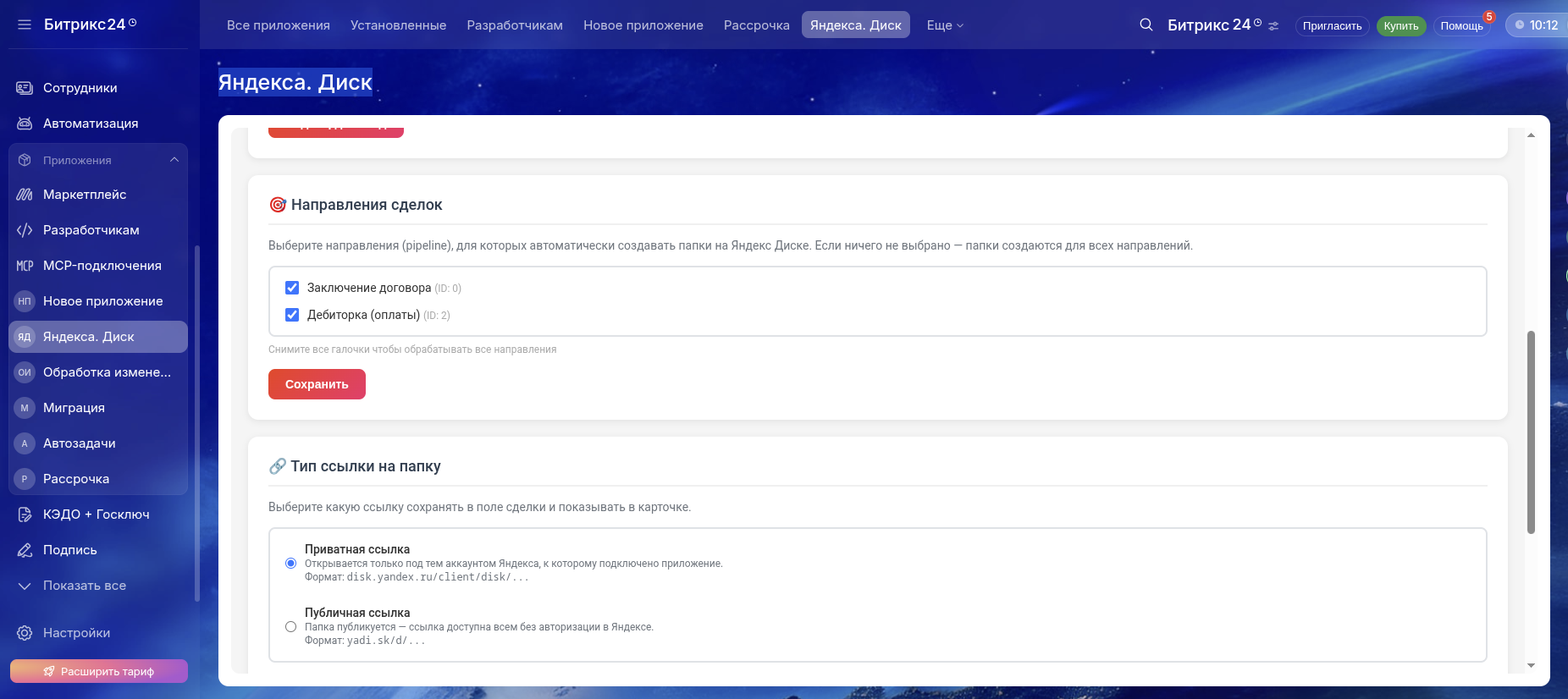Viewport: 1568px width, 699px height.
Task: Click the red Сохранить button
Action: tap(317, 384)
